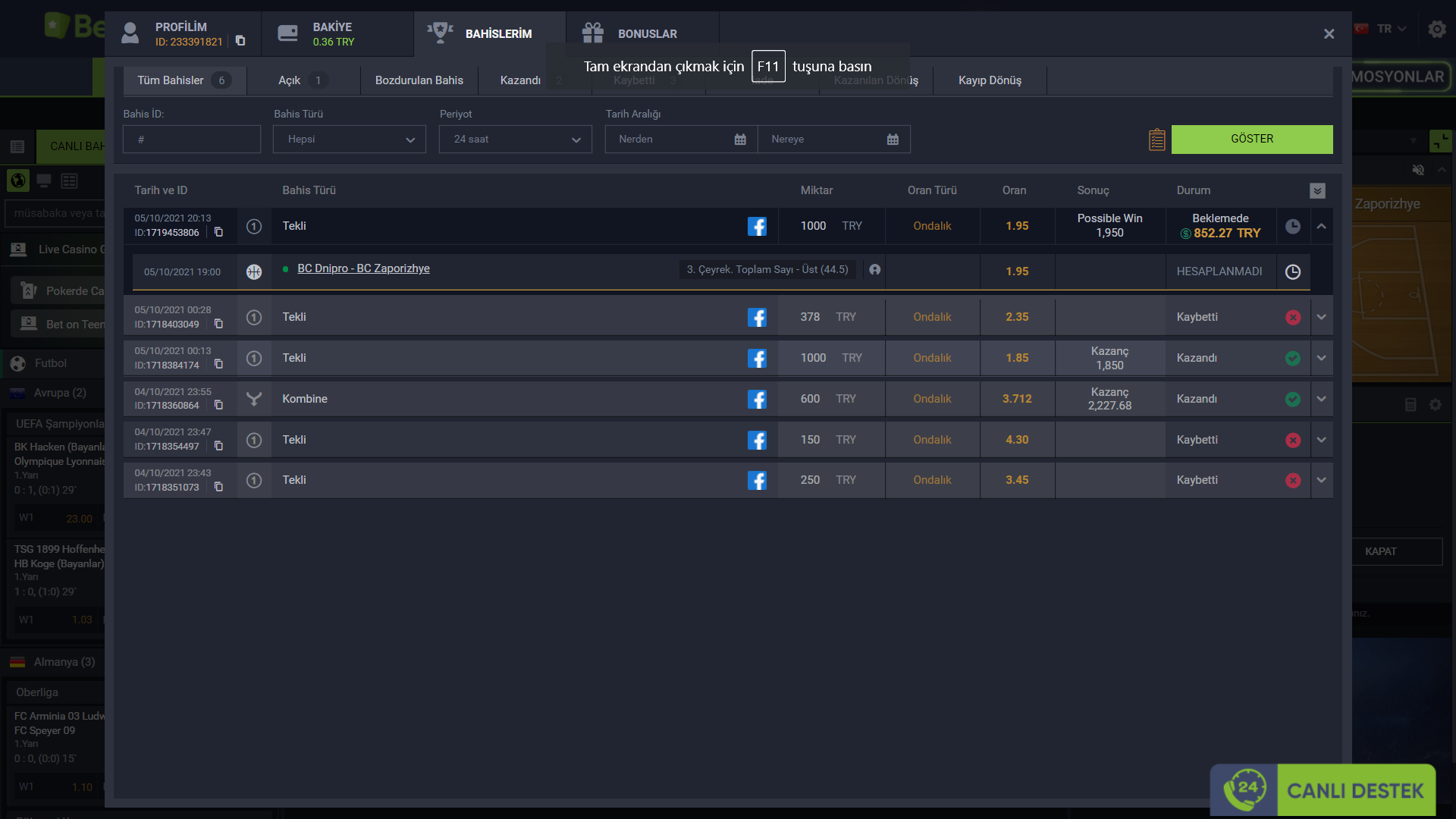
Task: Open CANLI DESTEK live support
Action: coord(1323,790)
